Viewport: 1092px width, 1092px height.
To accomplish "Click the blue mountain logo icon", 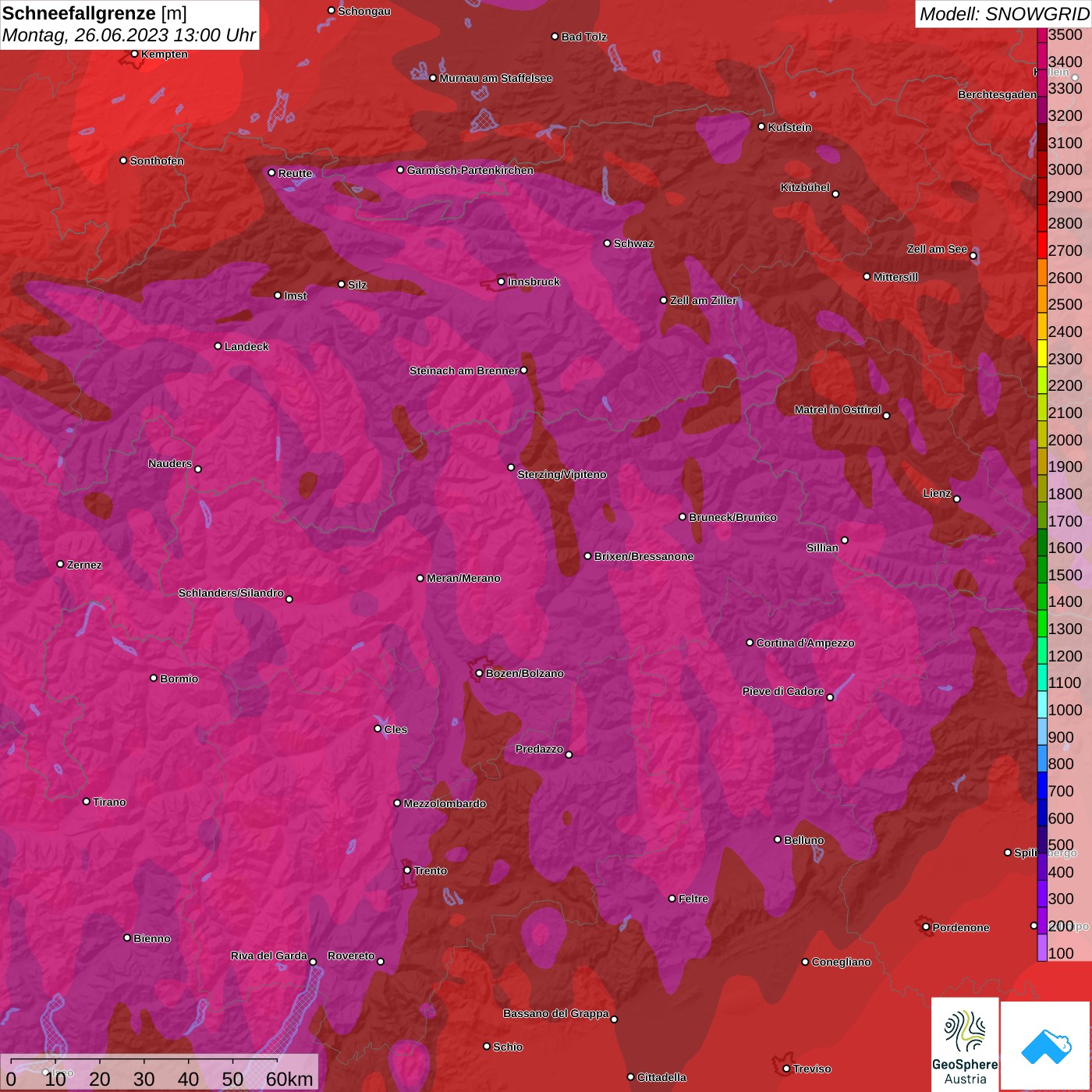I will (1046, 1046).
